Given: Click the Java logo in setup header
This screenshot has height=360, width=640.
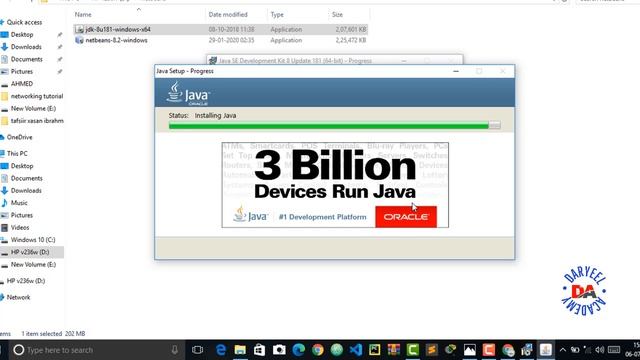Looking at the screenshot, I should 188,93.
